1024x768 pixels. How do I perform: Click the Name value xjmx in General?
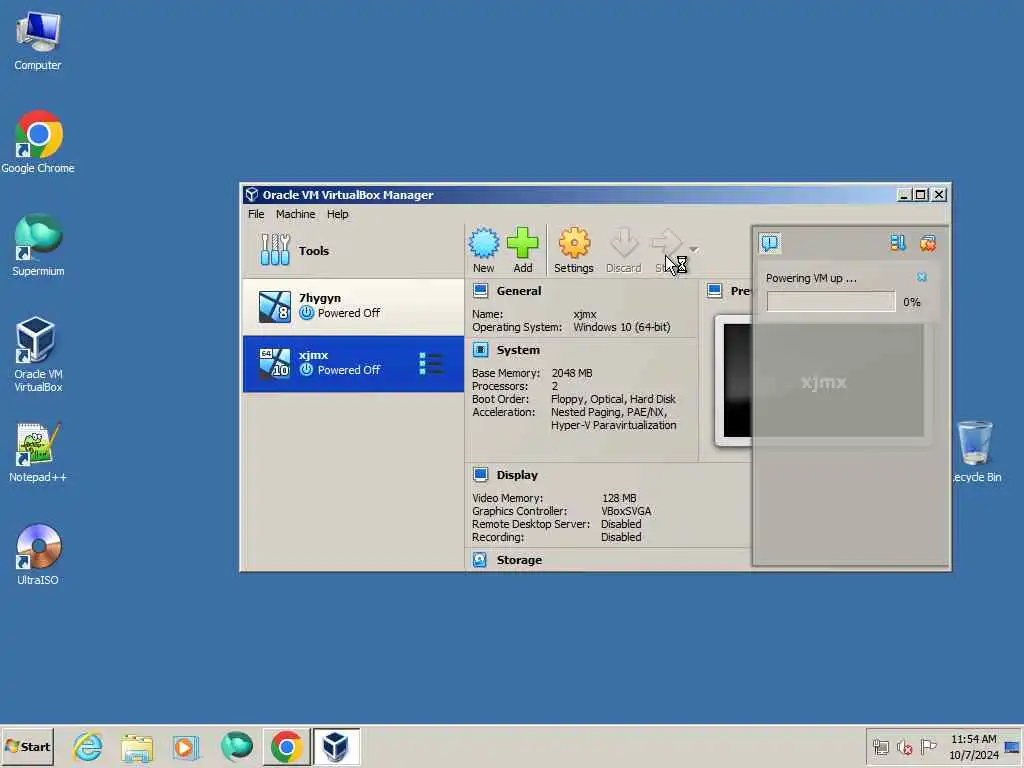(x=584, y=314)
